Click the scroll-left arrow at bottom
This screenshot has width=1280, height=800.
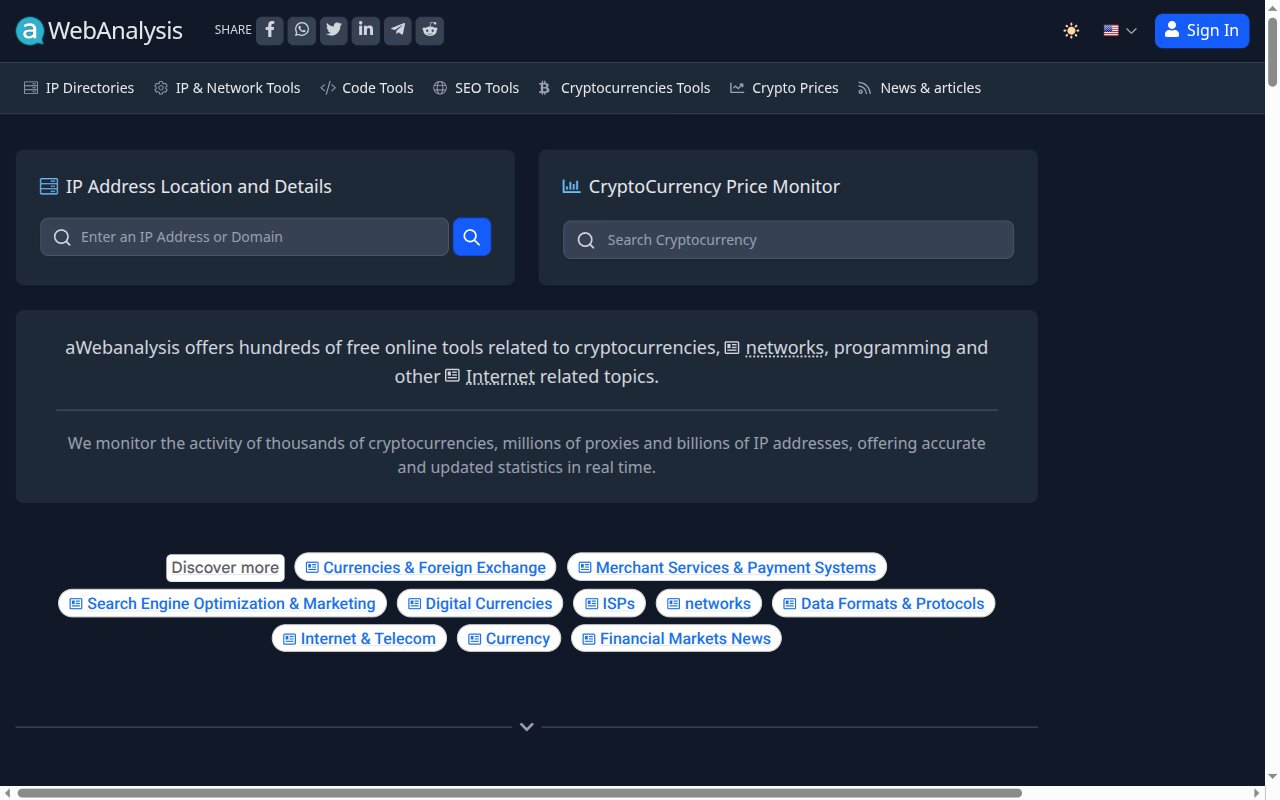[7, 793]
